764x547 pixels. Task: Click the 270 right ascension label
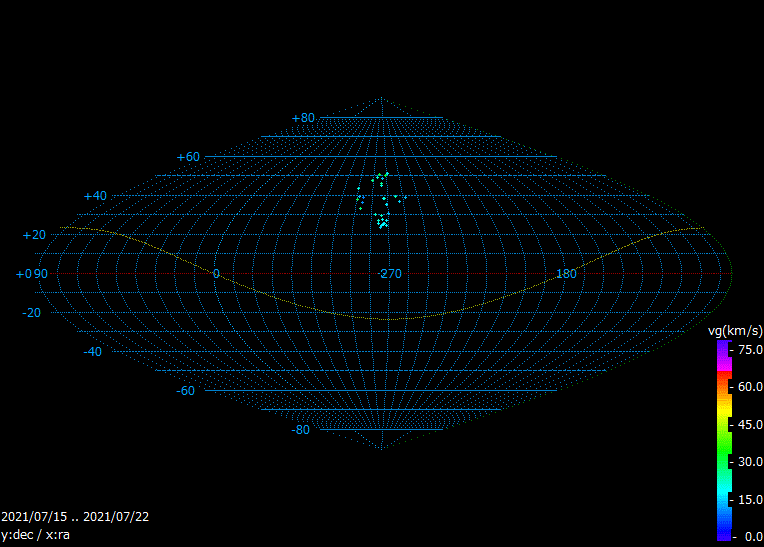coord(391,274)
